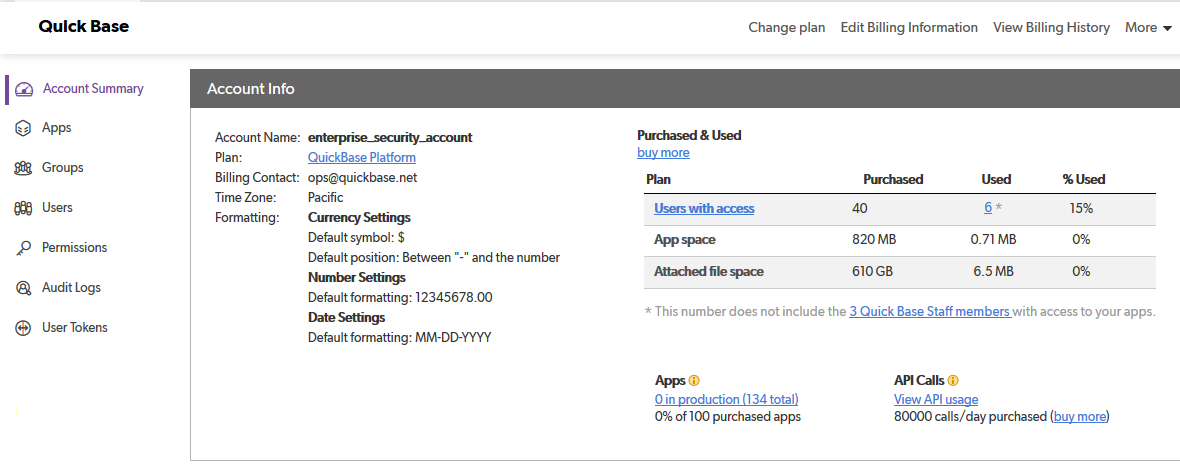This screenshot has height=465, width=1180.
Task: Click the App space row label
Action: 685,240
